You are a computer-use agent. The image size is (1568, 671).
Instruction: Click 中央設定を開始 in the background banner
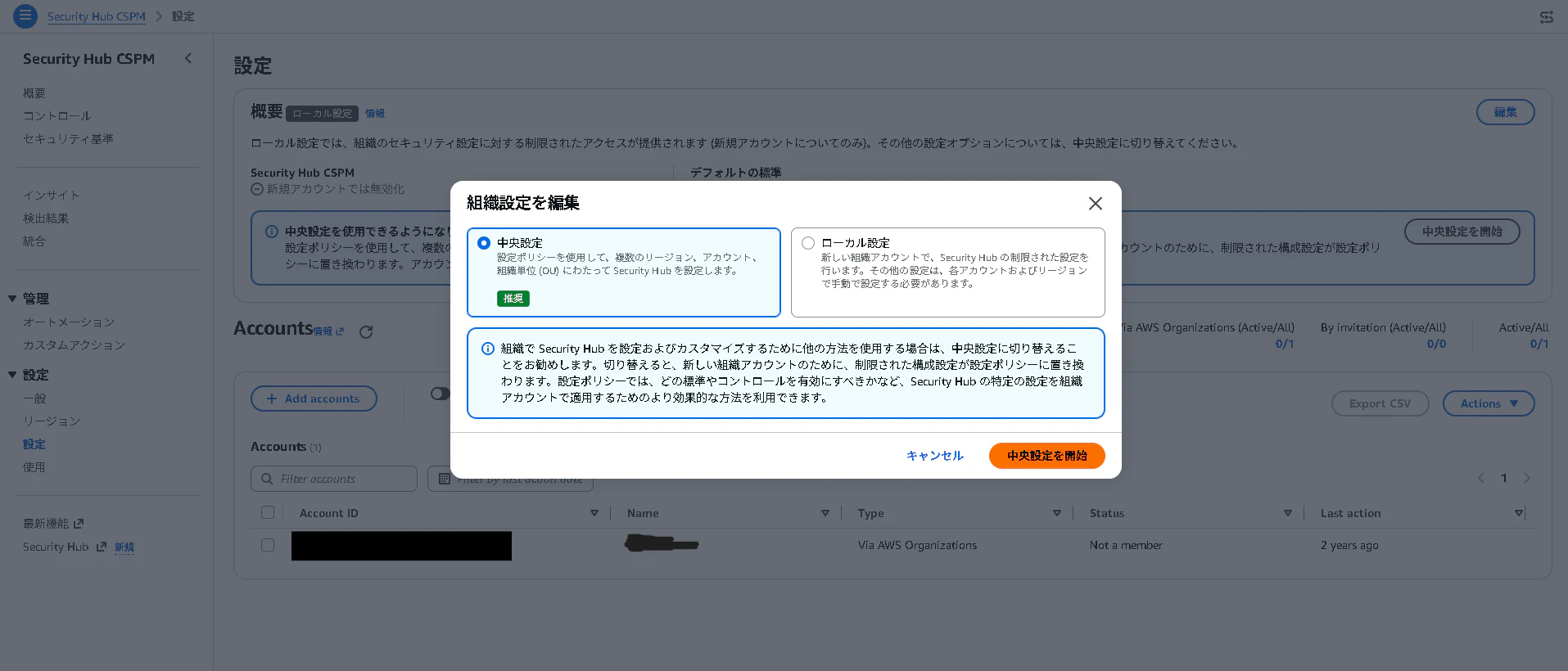[1462, 232]
